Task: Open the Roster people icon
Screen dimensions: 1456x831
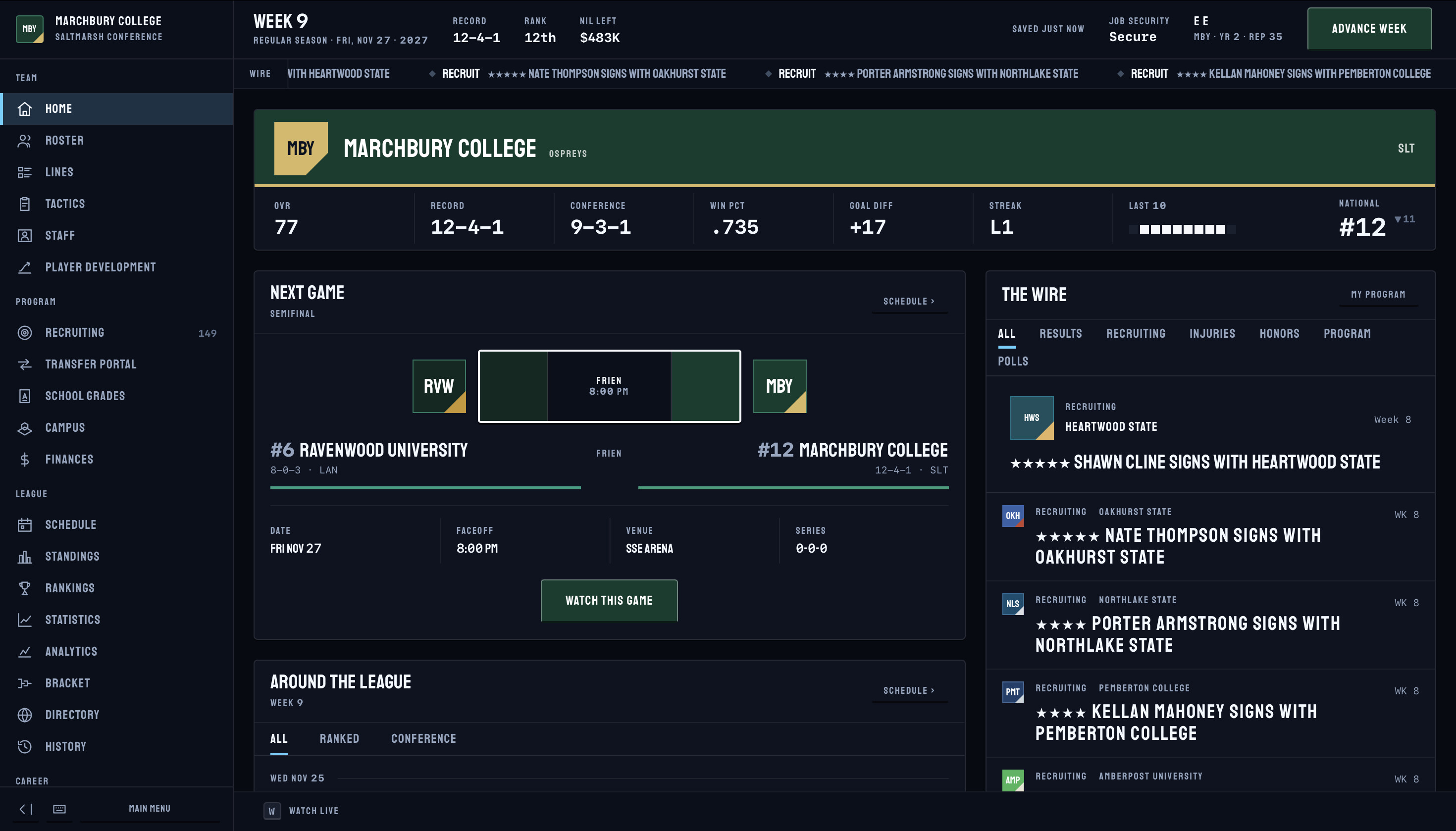Action: point(25,141)
